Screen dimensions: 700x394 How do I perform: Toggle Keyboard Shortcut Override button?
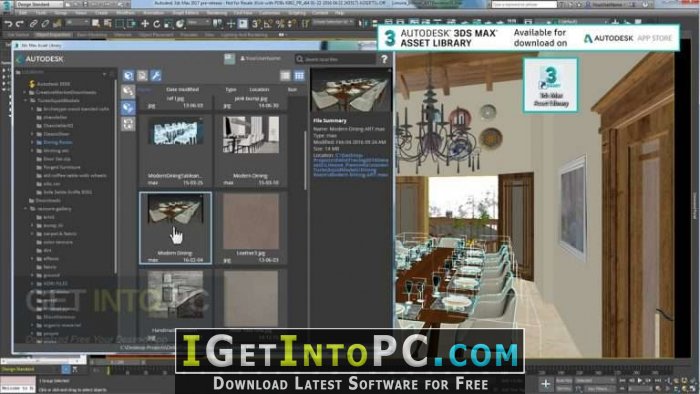pos(243,24)
